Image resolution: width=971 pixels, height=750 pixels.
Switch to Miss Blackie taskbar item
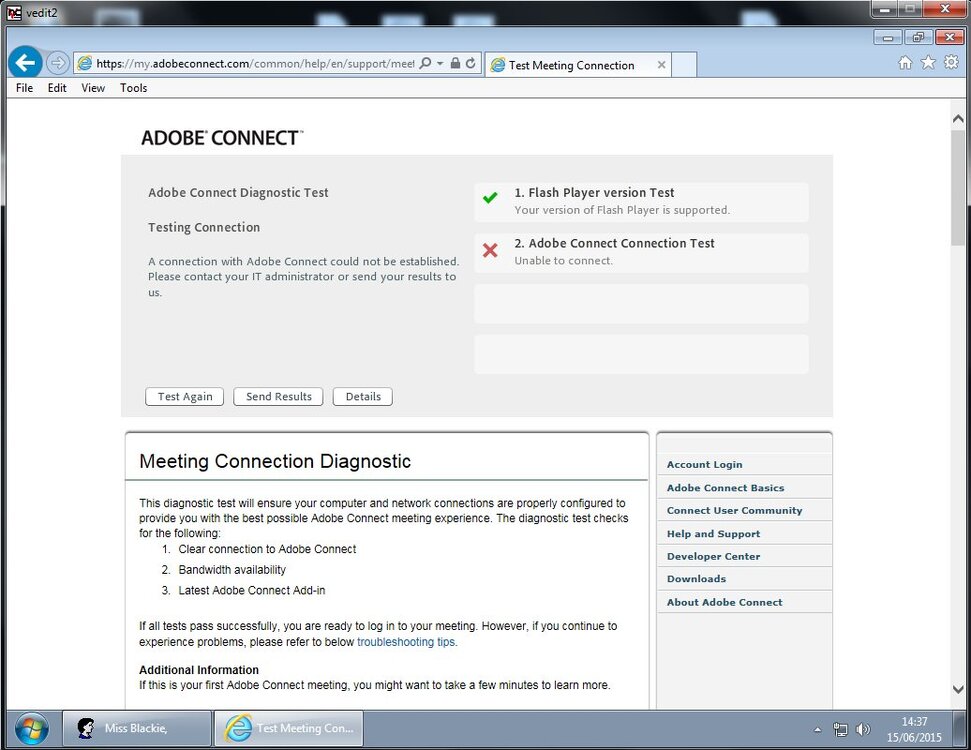click(137, 728)
